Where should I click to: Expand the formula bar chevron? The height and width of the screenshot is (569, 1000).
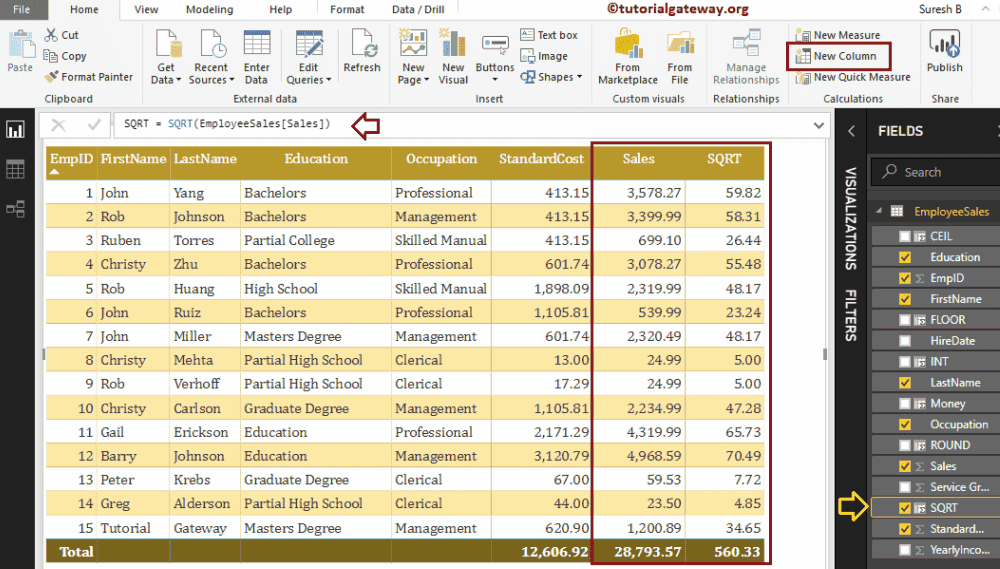(x=820, y=126)
